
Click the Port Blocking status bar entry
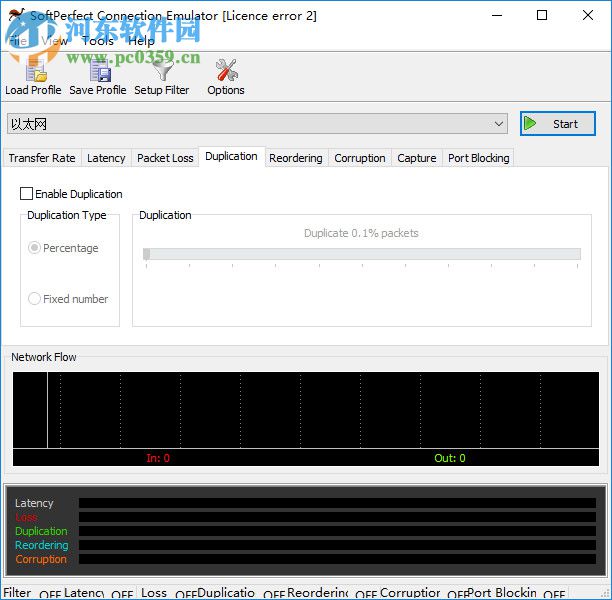tap(502, 593)
